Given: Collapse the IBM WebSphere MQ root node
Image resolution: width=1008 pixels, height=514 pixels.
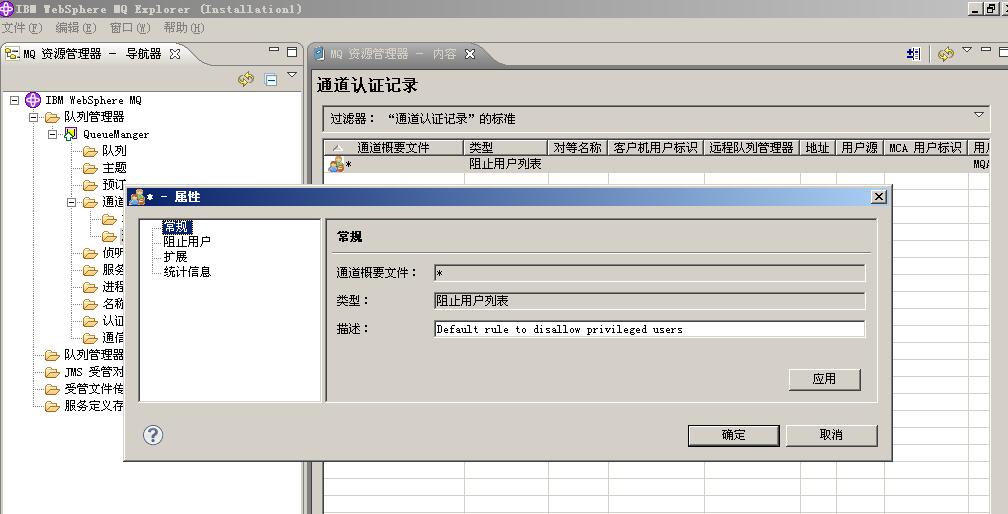Looking at the screenshot, I should [15, 100].
